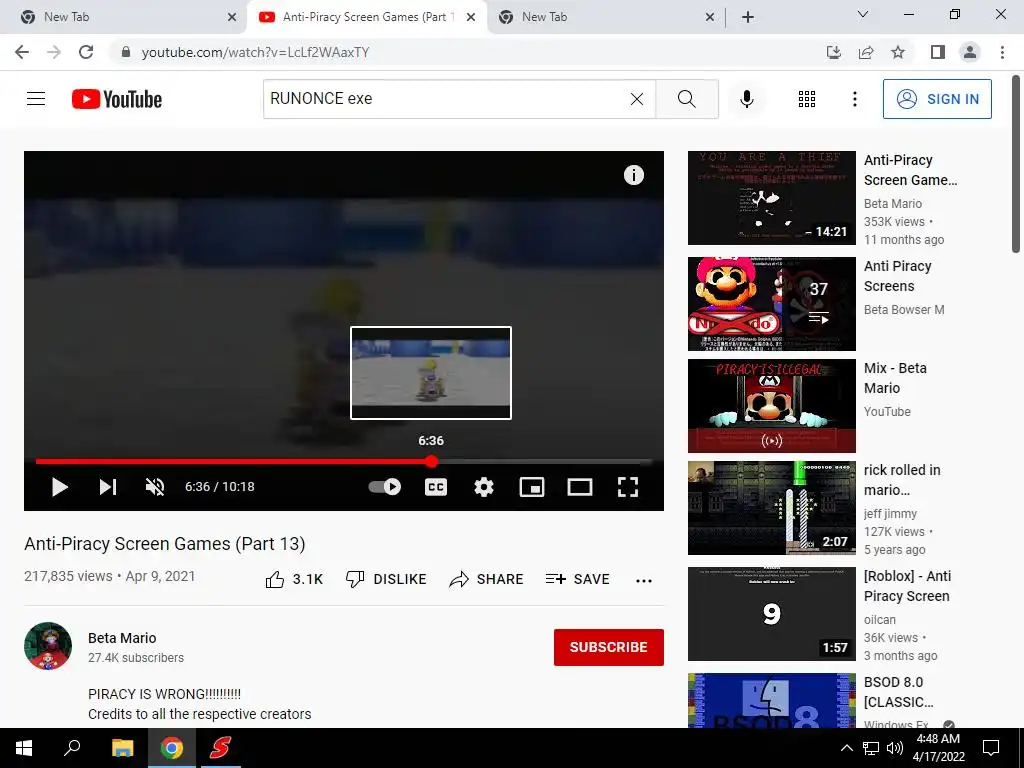The width and height of the screenshot is (1024, 768).
Task: Open the YouTube guide hamburger menu
Action: tap(36, 99)
